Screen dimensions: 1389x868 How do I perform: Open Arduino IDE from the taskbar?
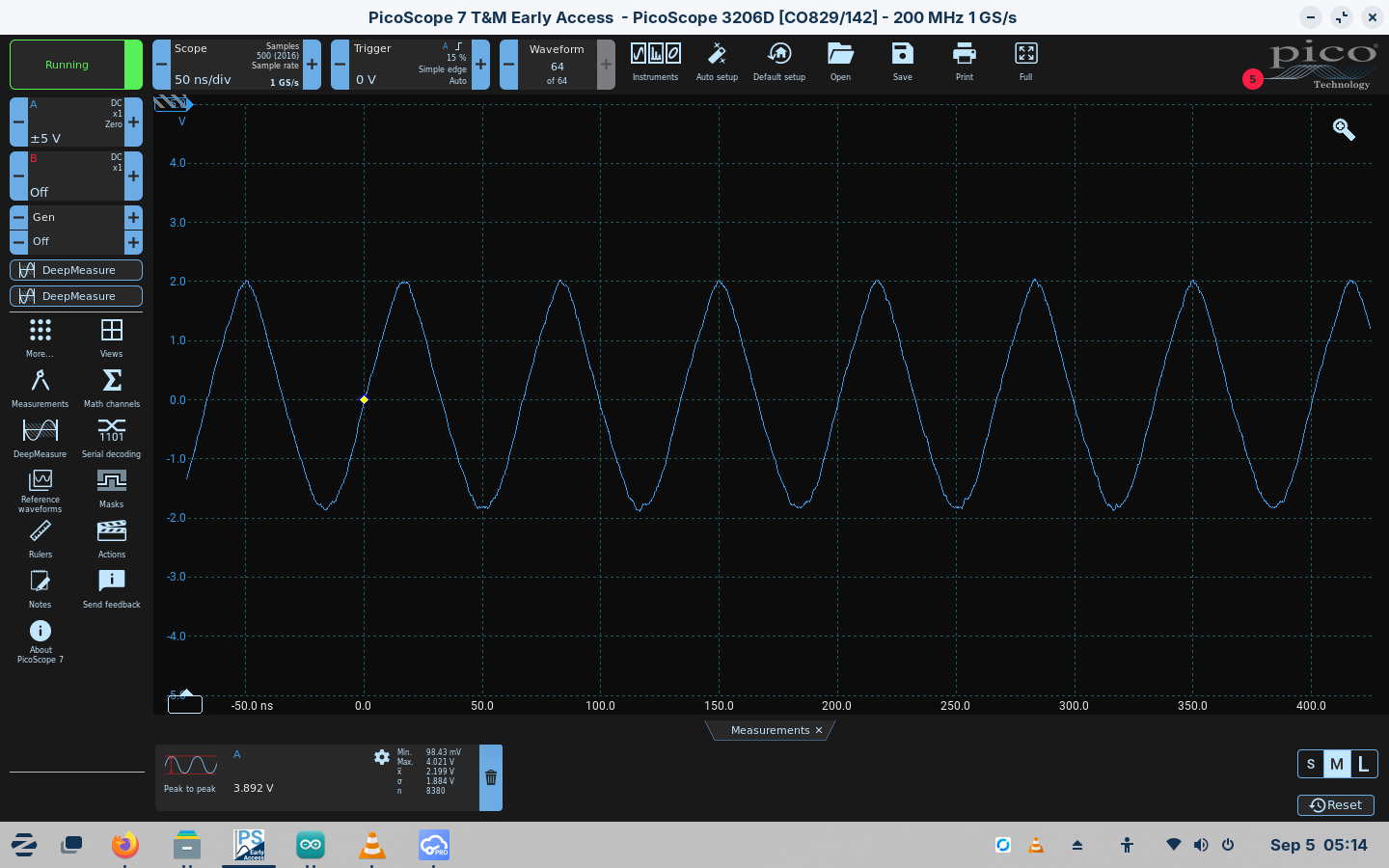[x=311, y=845]
